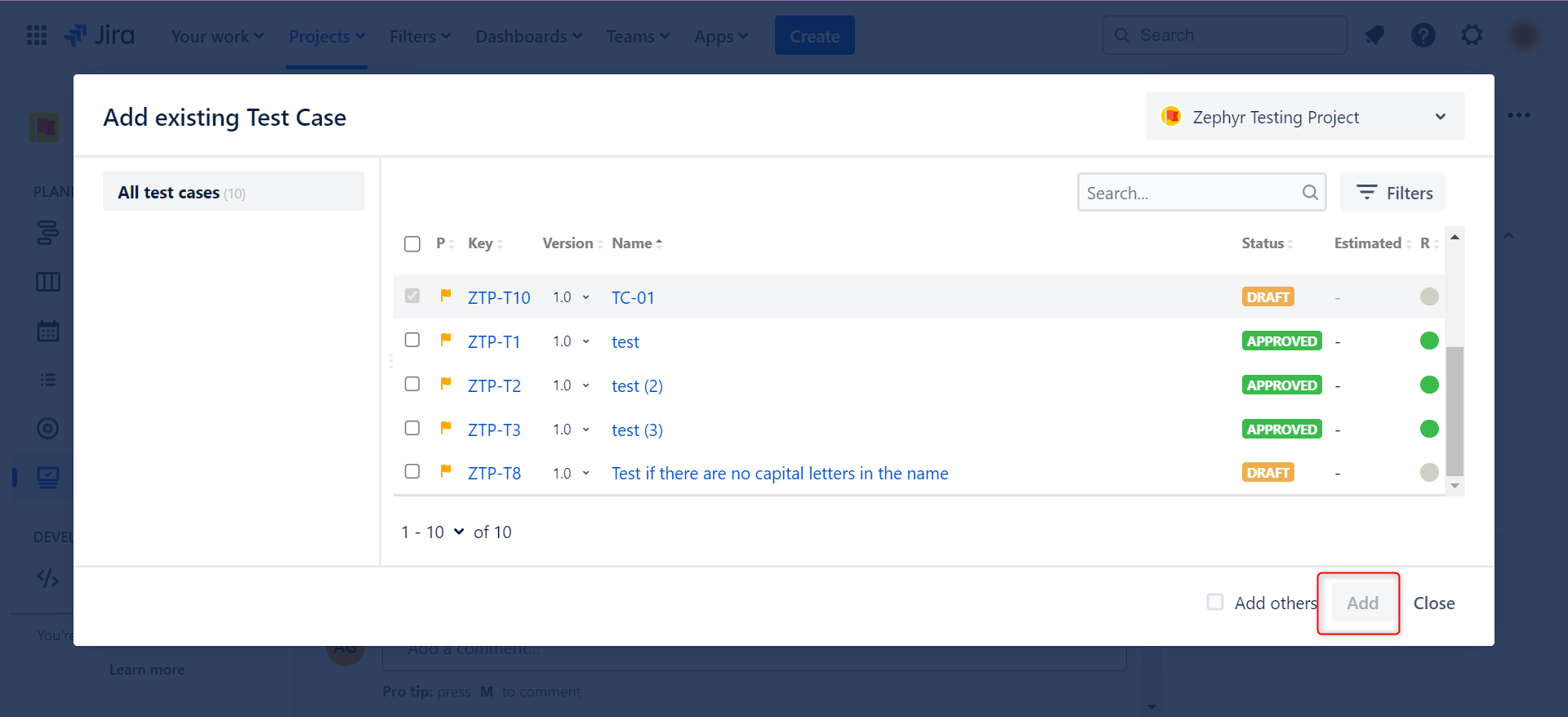Viewport: 1568px width, 717px height.
Task: Click the test case list scrollbar thumb
Action: coord(1454,411)
